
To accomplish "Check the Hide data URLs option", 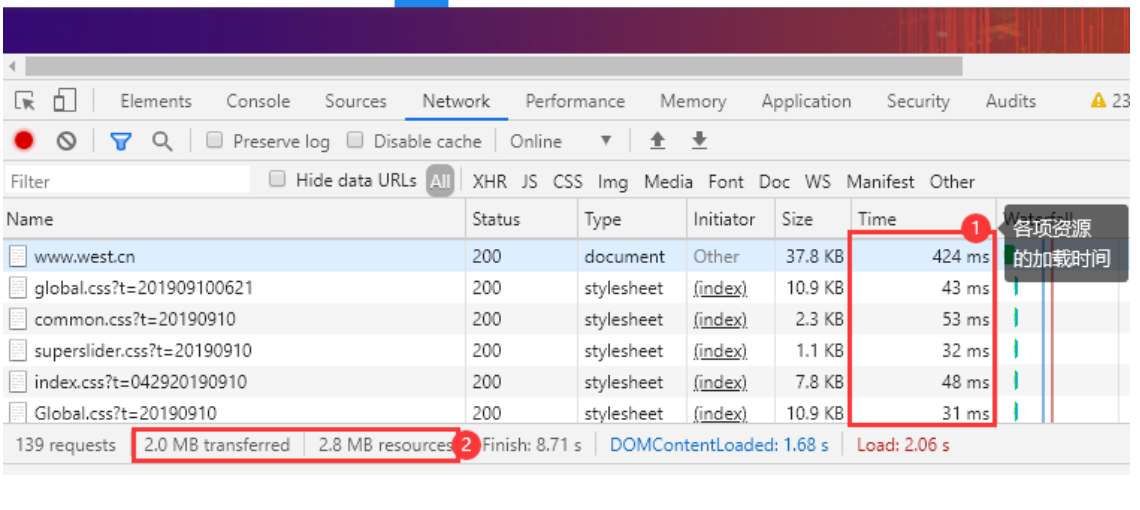I will point(277,180).
